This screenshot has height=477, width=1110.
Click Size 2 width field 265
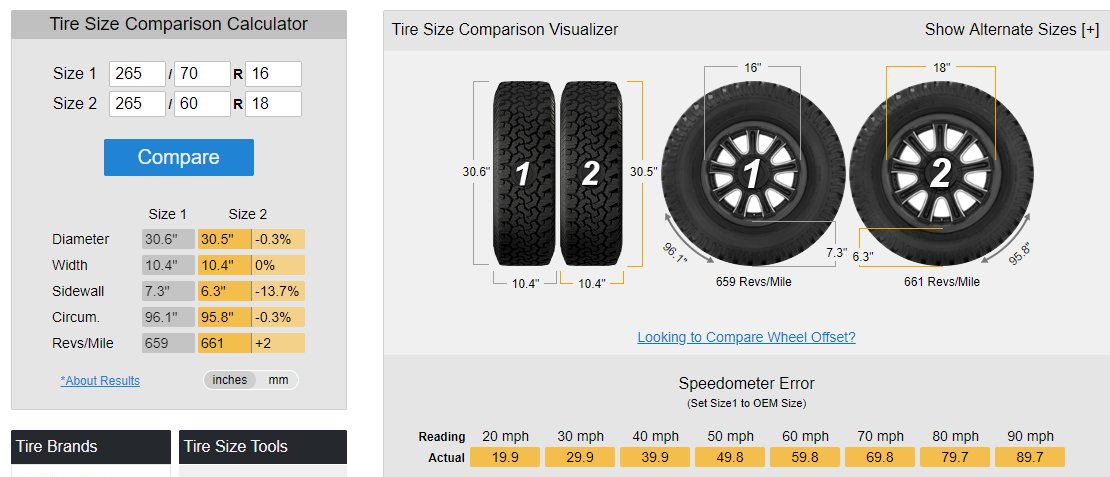click(137, 103)
